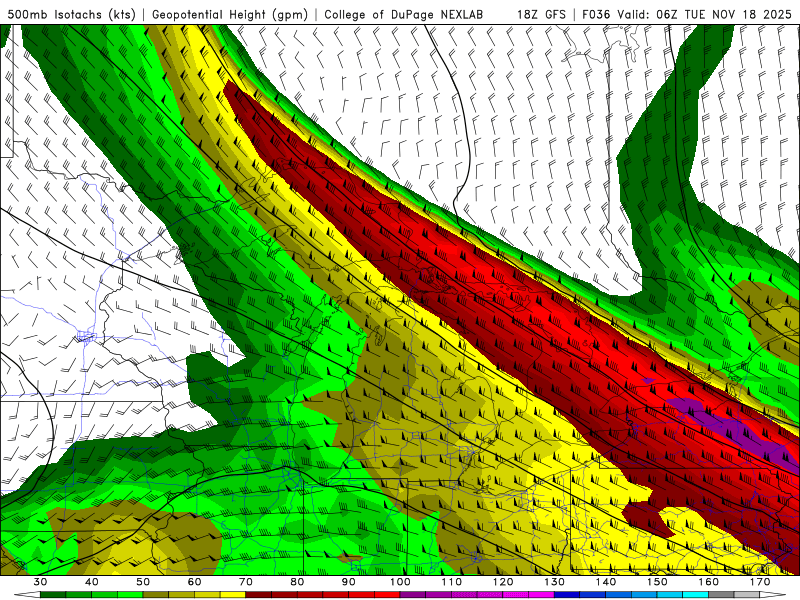Click the 'F036' forecast hour text
This screenshot has height=600, width=800.
coord(596,15)
